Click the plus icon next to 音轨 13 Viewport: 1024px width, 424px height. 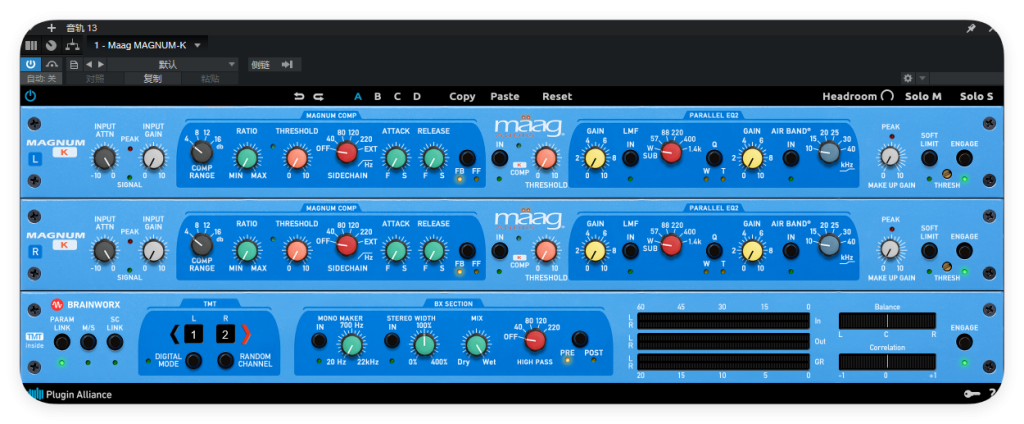tap(52, 27)
